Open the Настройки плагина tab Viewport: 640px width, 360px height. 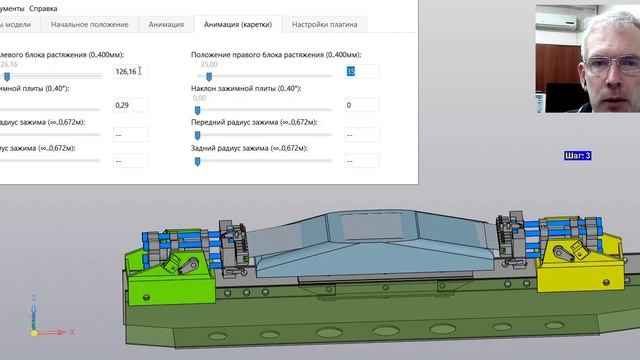324,24
